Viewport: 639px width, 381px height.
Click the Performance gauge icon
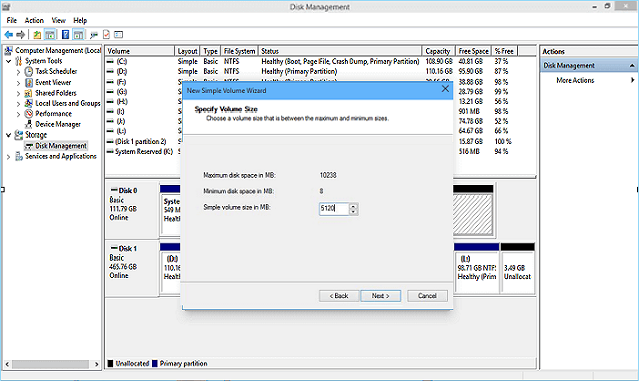pos(29,114)
